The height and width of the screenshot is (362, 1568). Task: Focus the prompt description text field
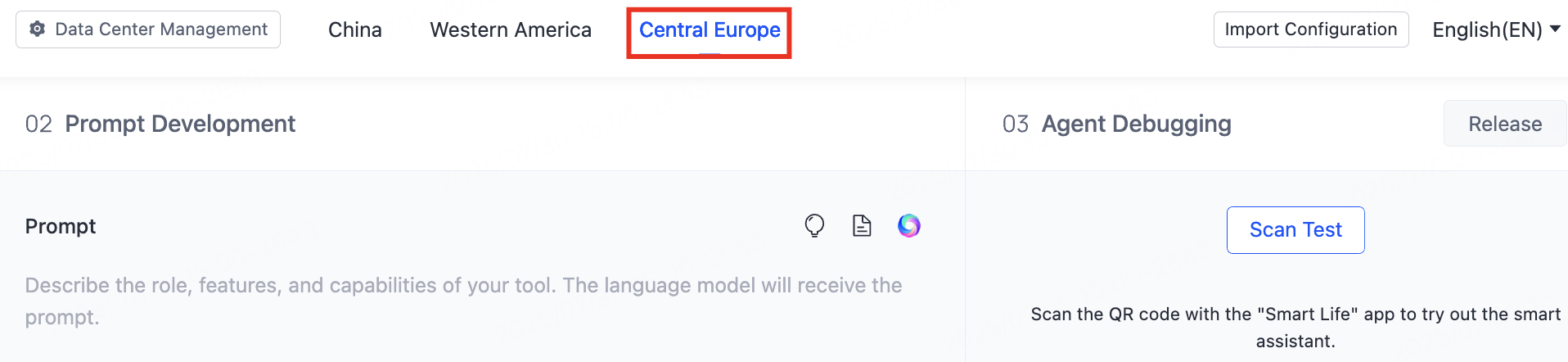(463, 301)
